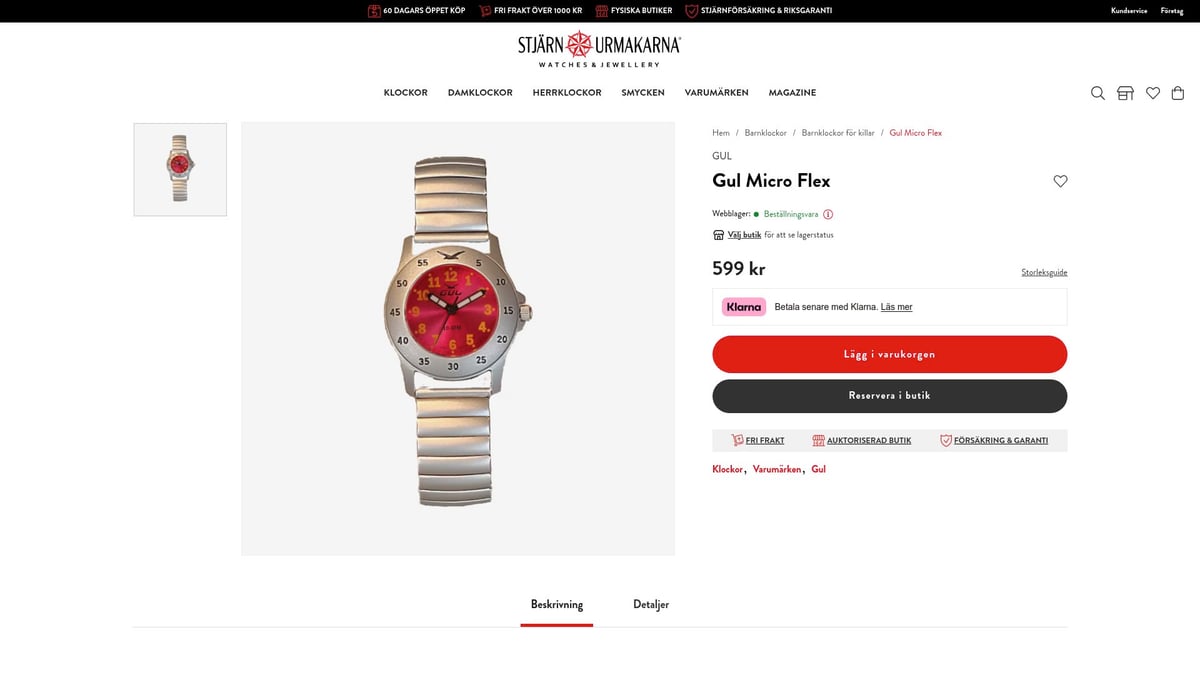
Task: Open the Klockor menu
Action: click(x=405, y=93)
